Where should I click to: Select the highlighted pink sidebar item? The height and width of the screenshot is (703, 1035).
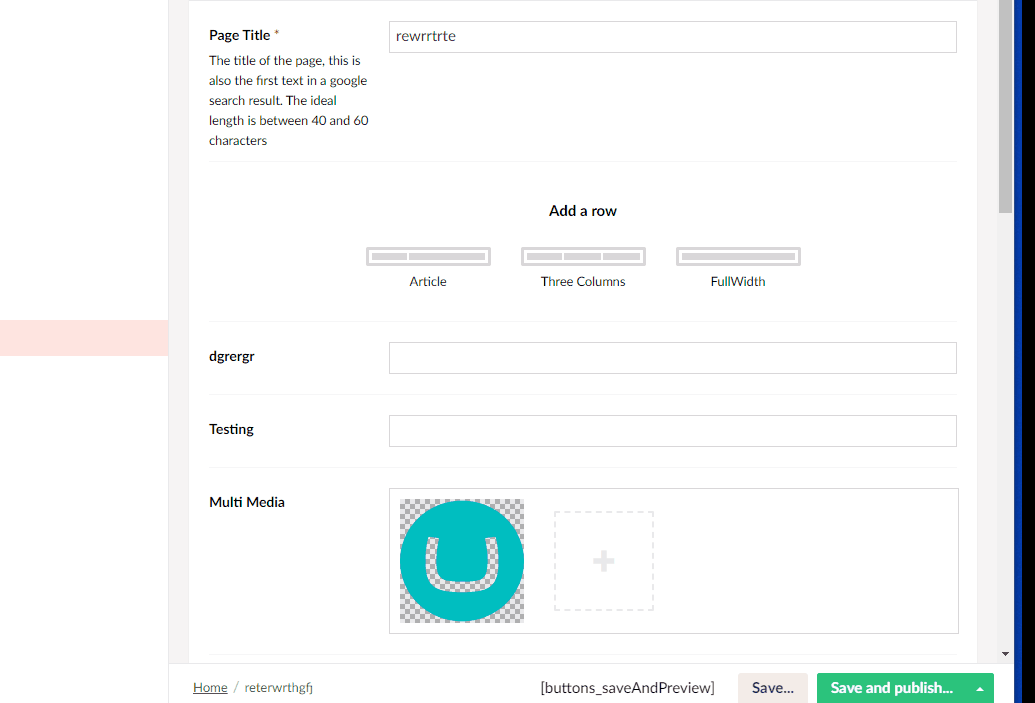pyautogui.click(x=84, y=337)
